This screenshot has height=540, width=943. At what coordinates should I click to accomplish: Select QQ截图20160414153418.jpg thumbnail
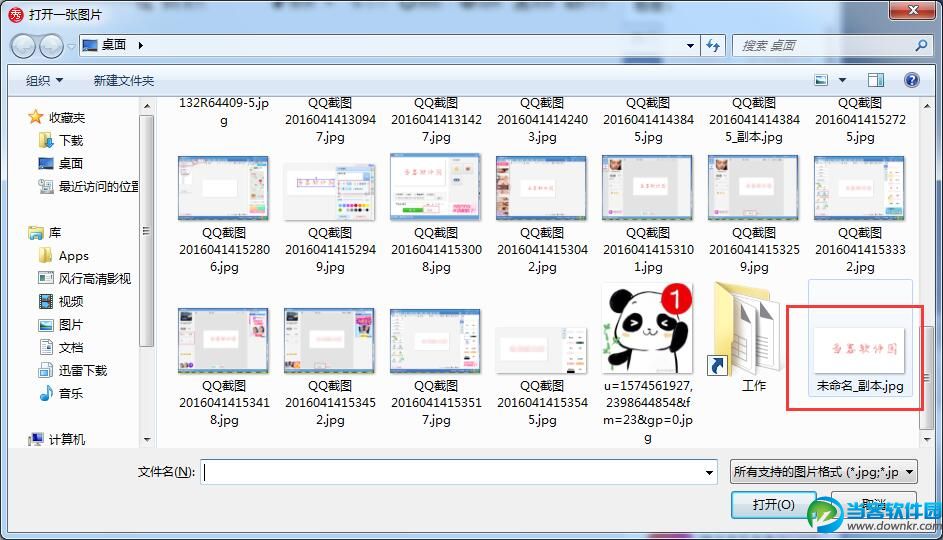point(224,340)
